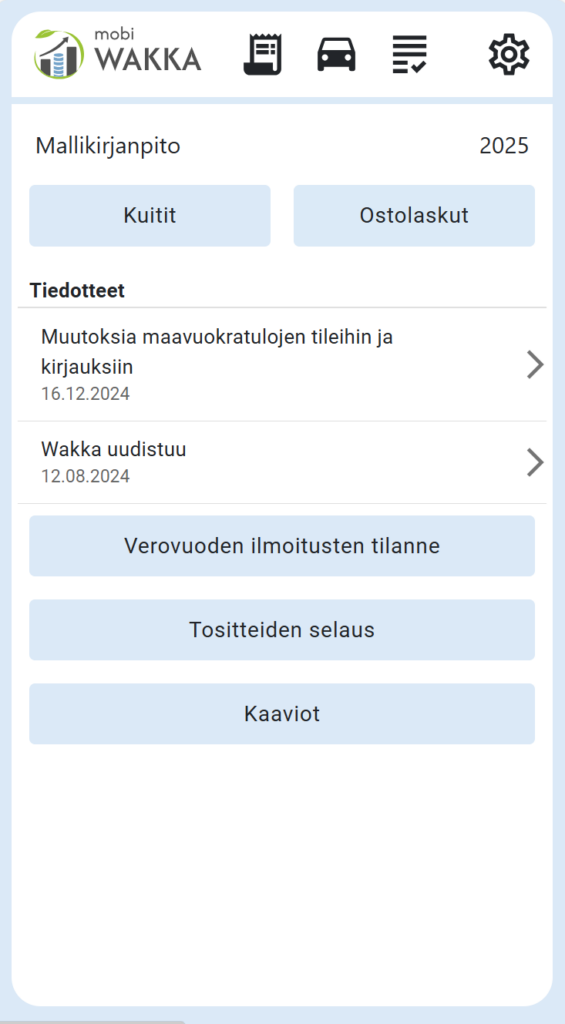
Task: Open the car trip log icon
Action: click(x=336, y=54)
